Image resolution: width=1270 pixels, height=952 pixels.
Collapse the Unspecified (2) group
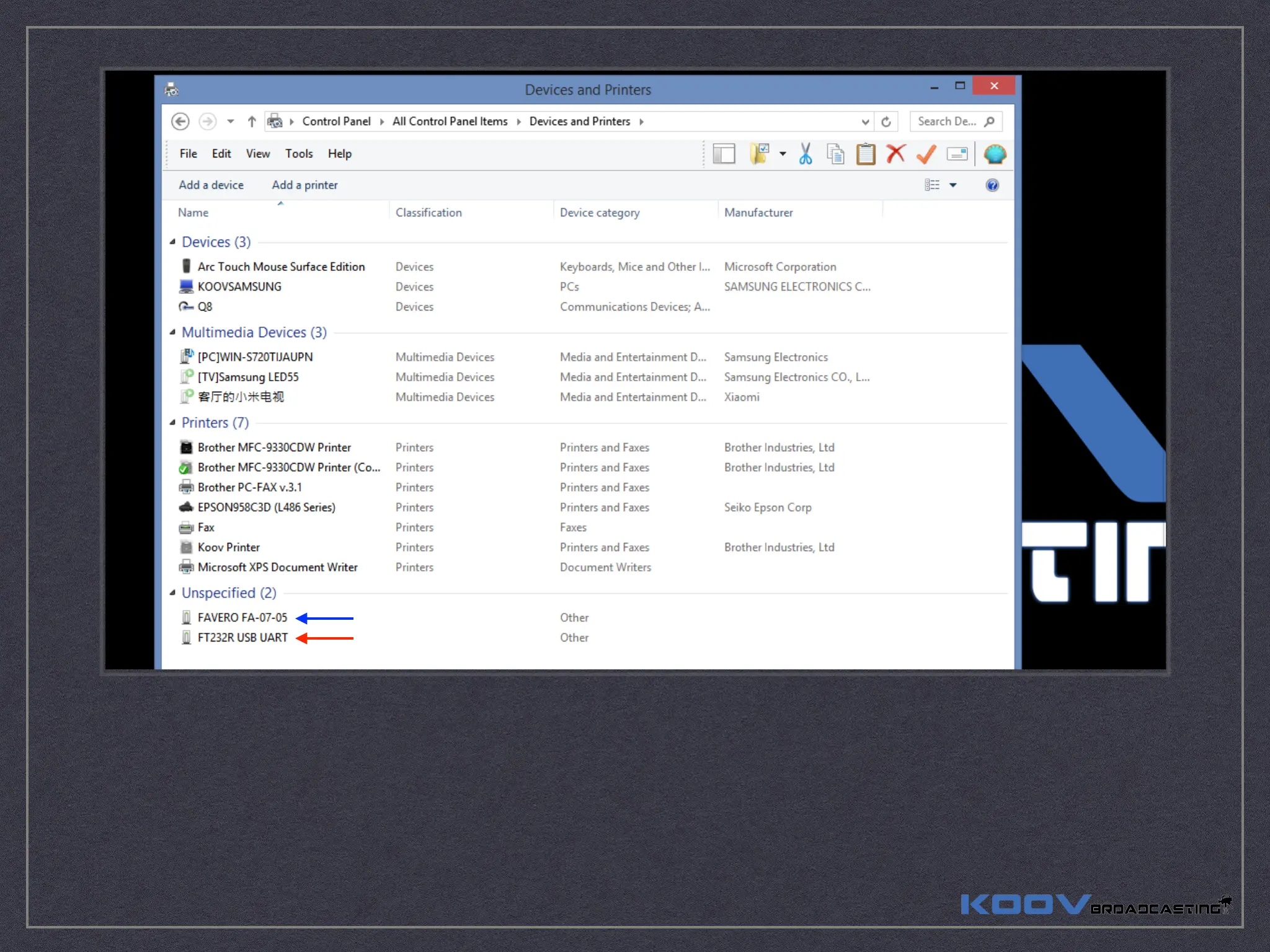click(x=173, y=593)
